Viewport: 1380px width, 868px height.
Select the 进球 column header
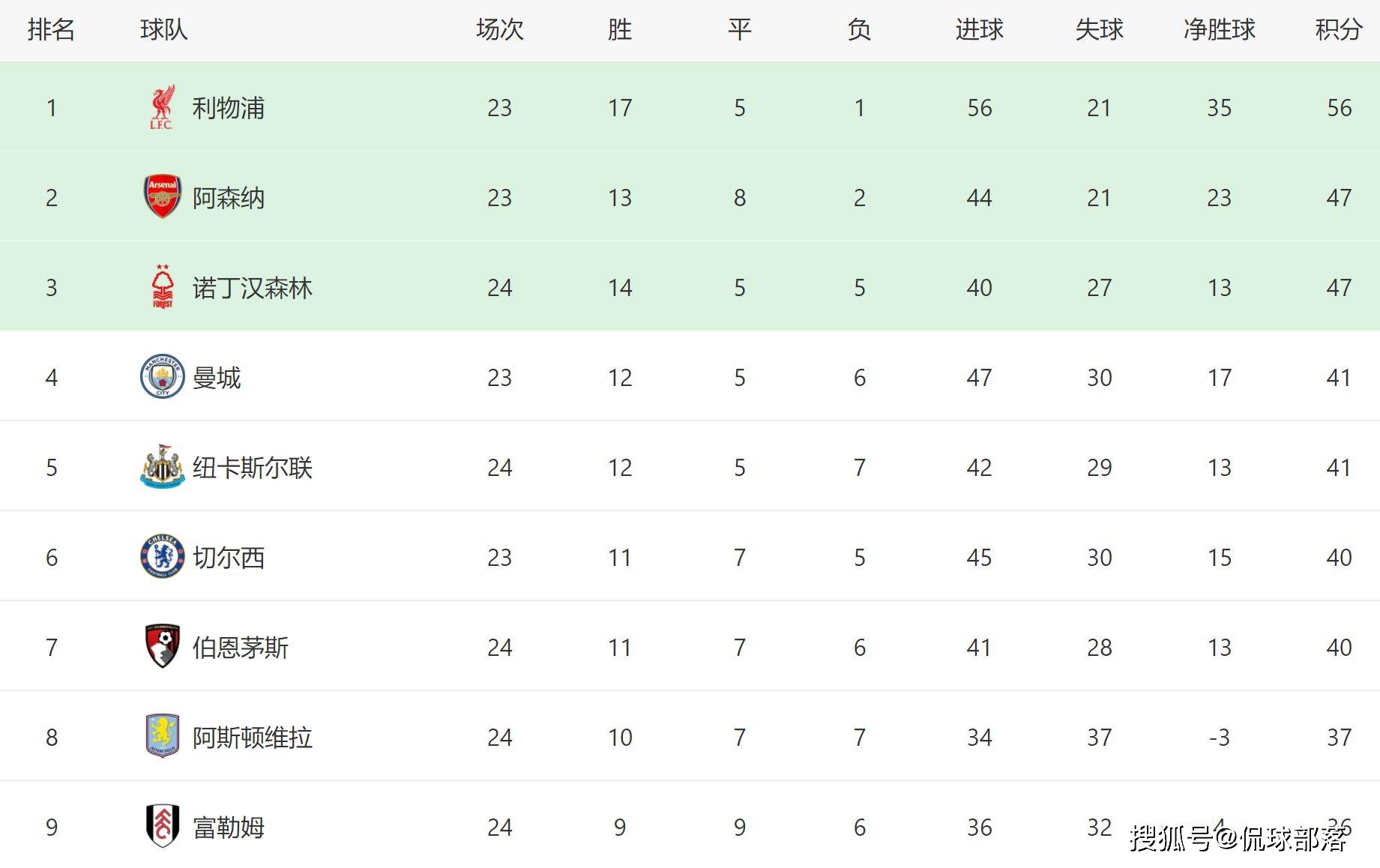(979, 30)
